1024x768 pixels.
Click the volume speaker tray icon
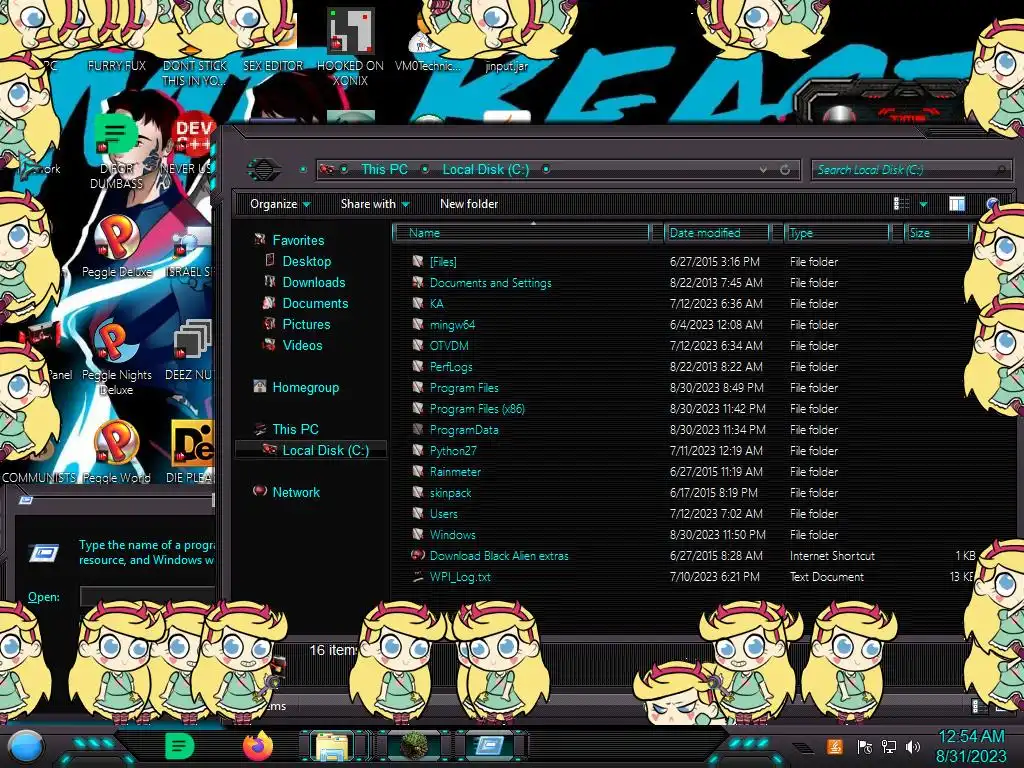click(x=913, y=746)
